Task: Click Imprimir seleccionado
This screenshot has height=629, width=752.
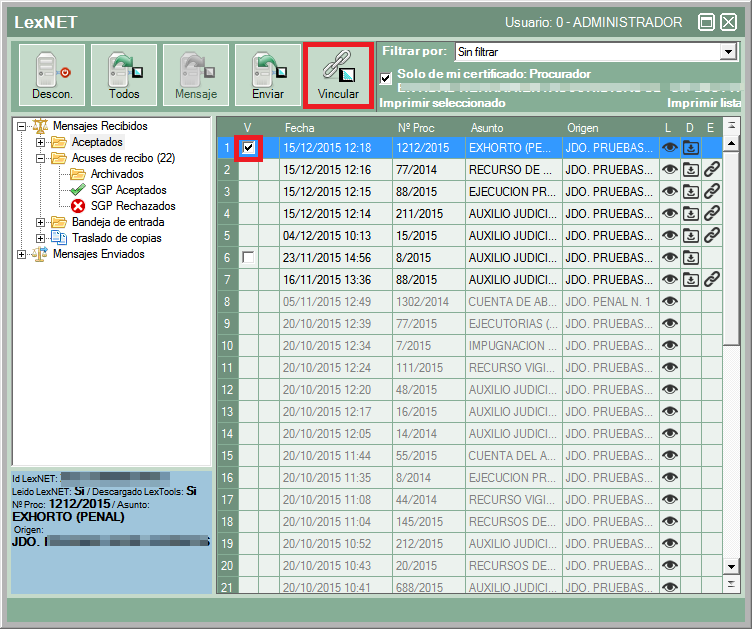Action: (442, 102)
